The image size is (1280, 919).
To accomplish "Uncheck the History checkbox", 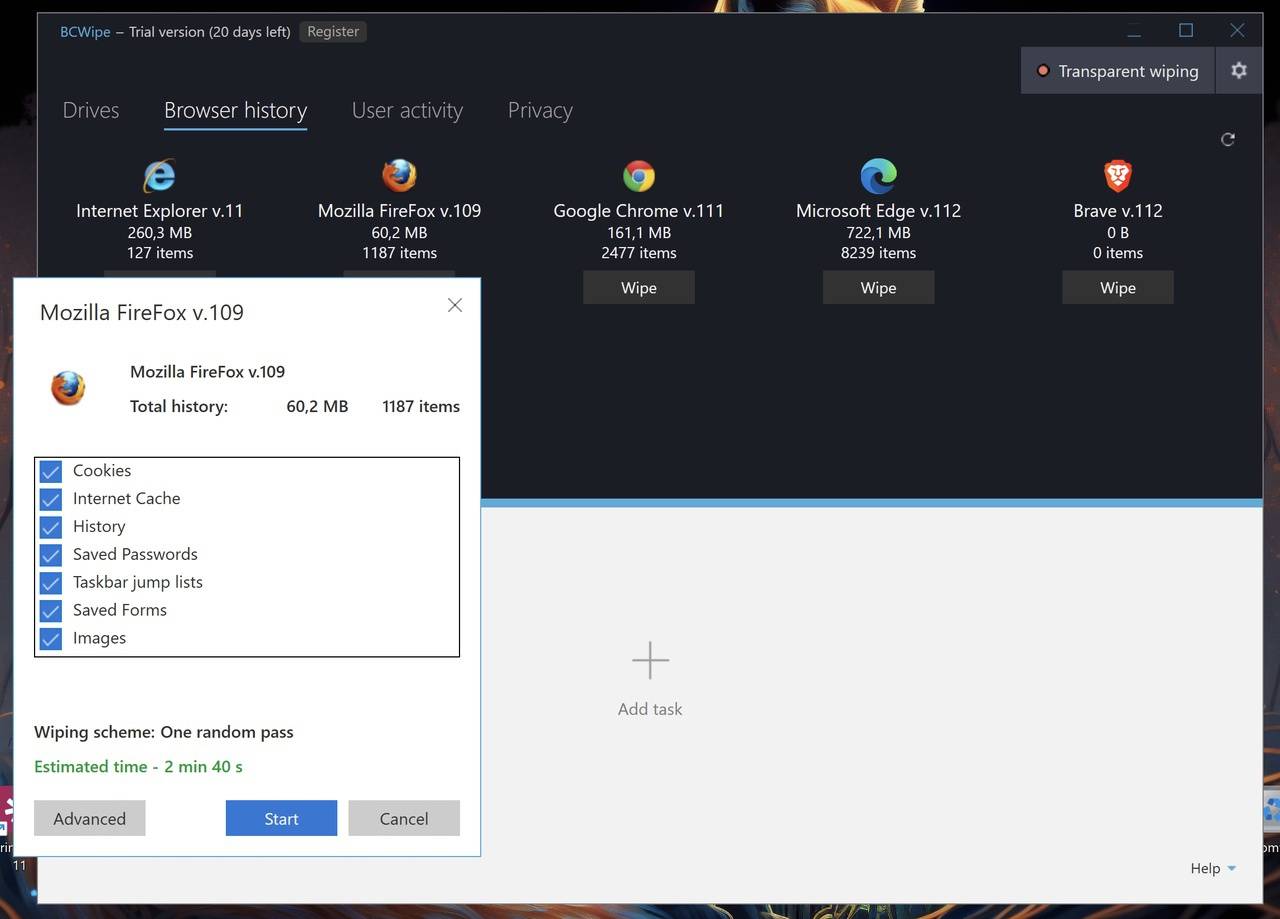I will 51,527.
